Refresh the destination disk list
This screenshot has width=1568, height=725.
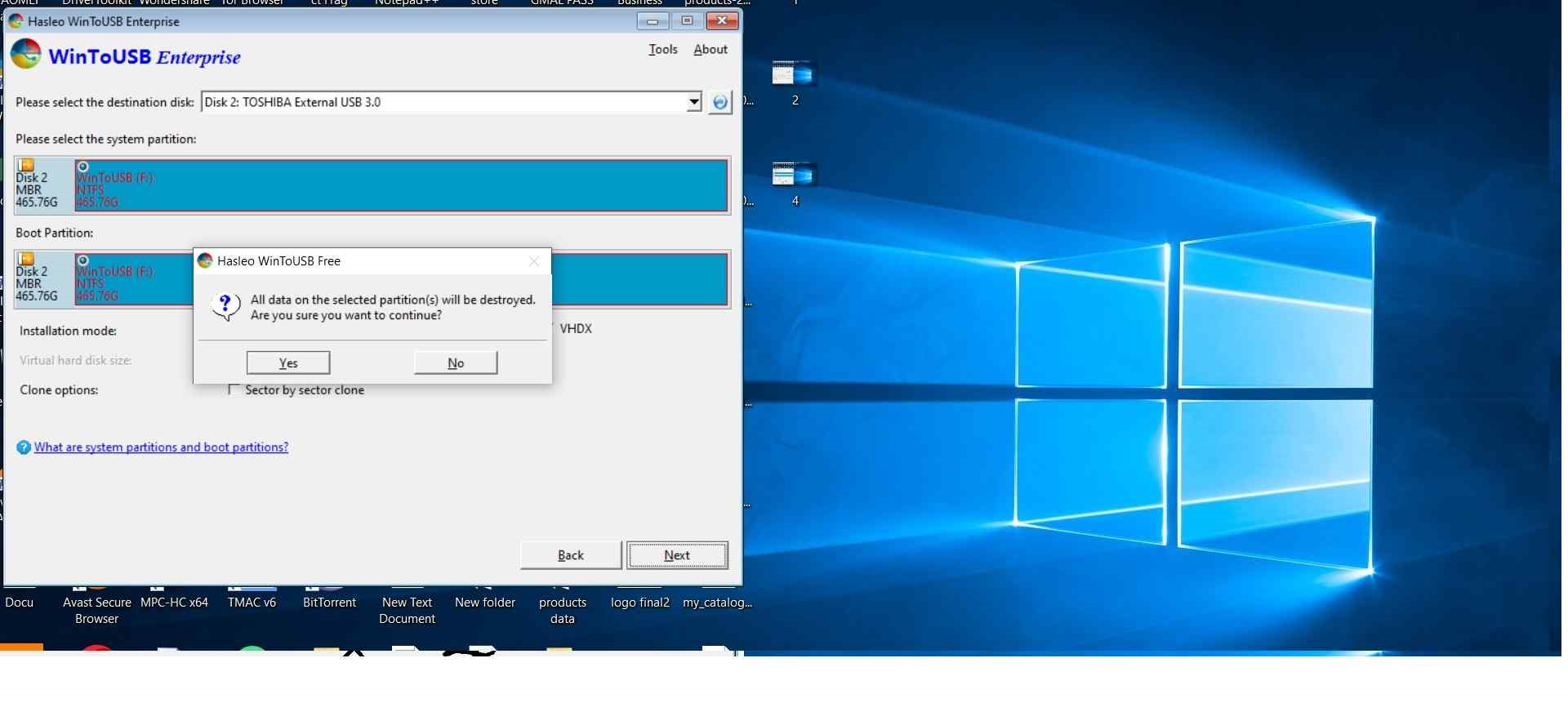click(x=719, y=102)
